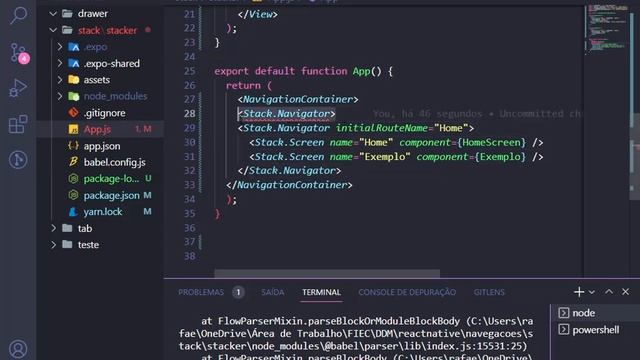The width and height of the screenshot is (640, 360).
Task: Click the underlined Stack.Navigator tag on line 28
Action: [x=287, y=113]
